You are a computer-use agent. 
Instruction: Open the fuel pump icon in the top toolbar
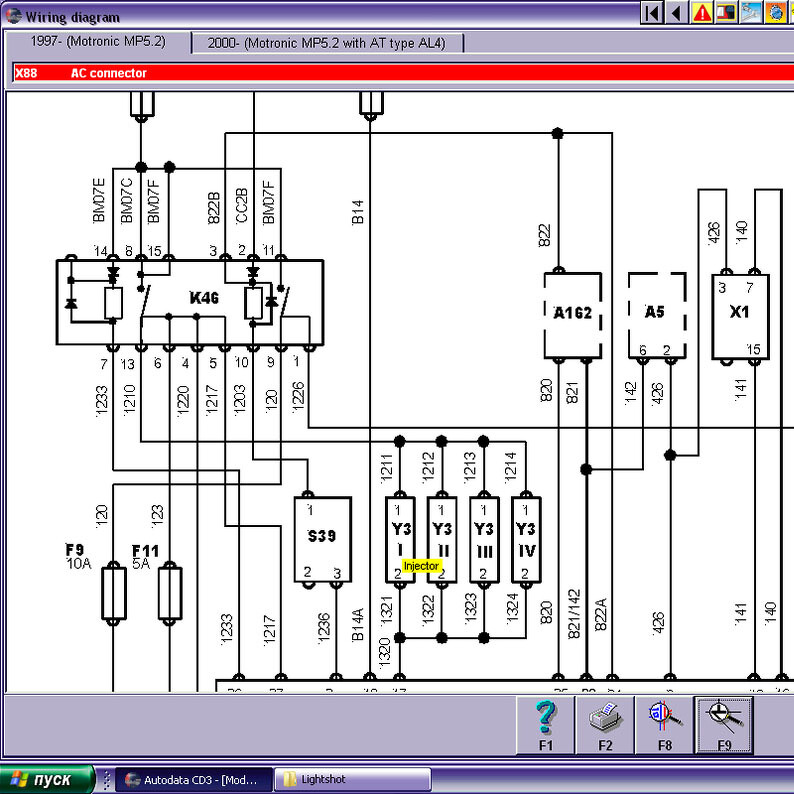[726, 13]
